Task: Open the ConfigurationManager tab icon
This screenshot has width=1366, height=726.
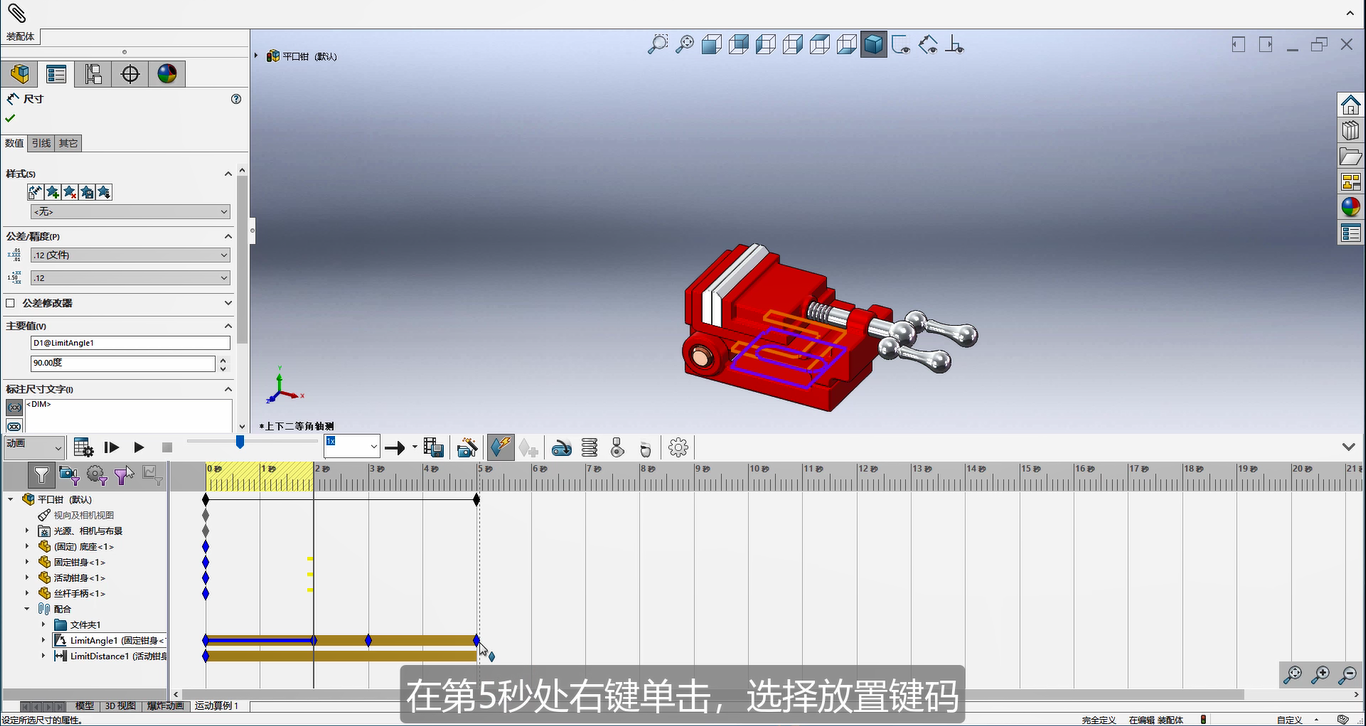Action: pyautogui.click(x=93, y=74)
